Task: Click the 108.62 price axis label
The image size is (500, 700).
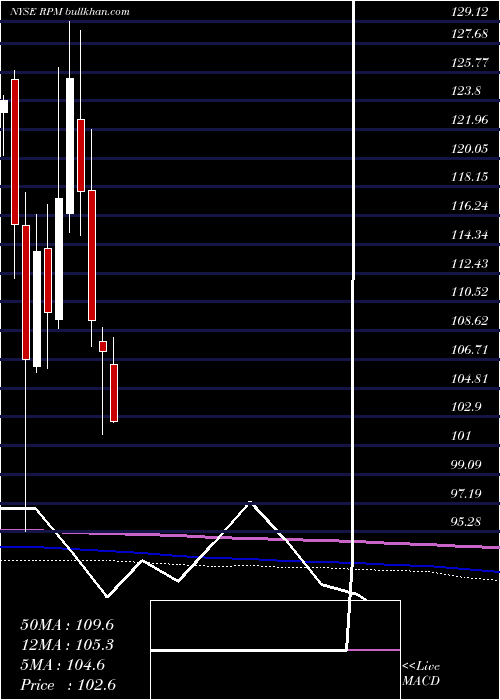Action: click(470, 321)
